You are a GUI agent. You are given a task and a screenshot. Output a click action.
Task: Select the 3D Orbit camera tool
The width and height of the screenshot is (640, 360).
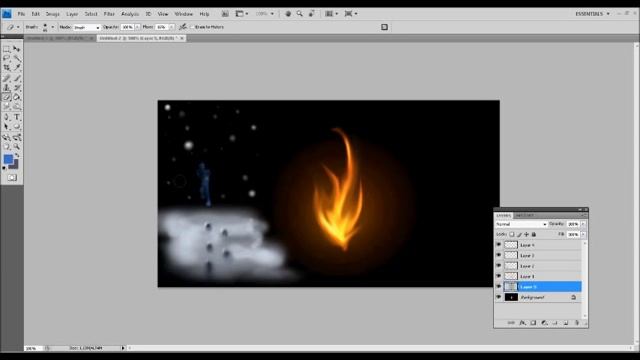pos(17,137)
